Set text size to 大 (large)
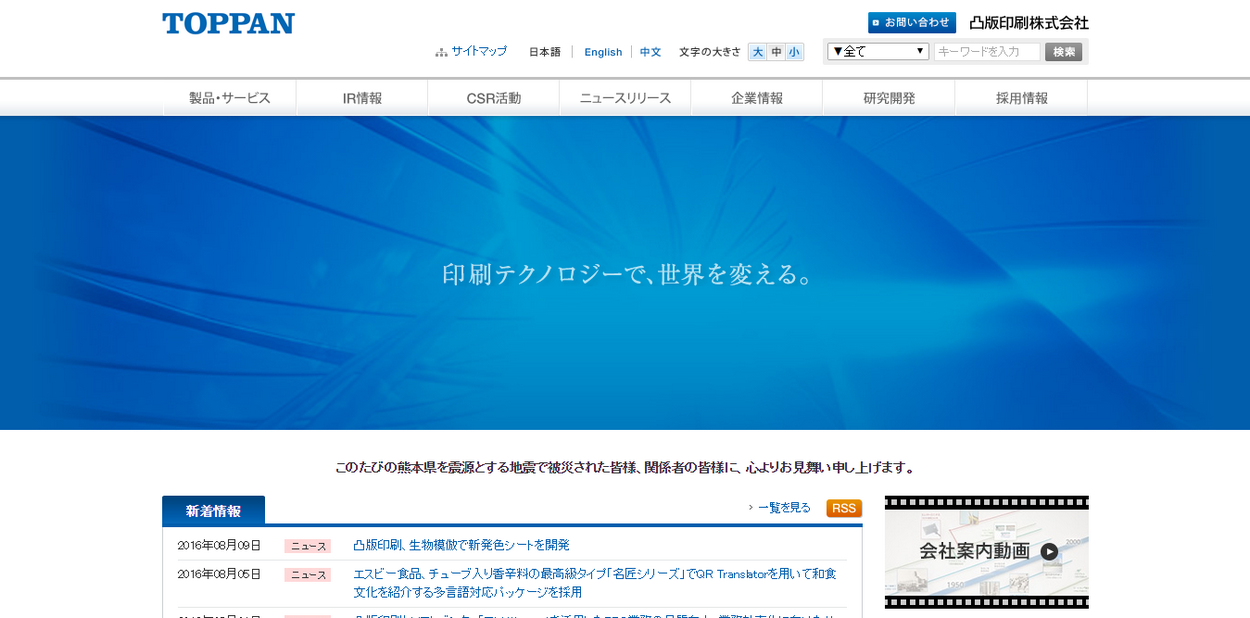 pyautogui.click(x=757, y=52)
